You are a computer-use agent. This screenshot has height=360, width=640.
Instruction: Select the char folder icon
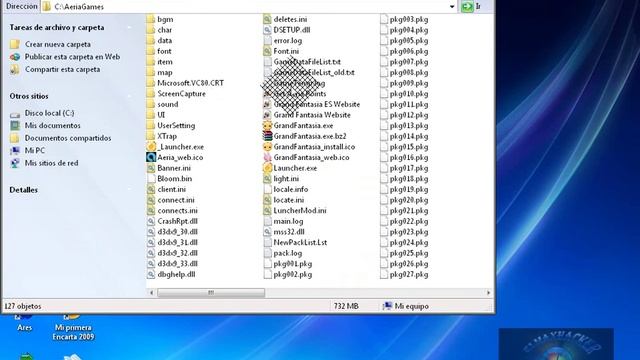(151, 30)
